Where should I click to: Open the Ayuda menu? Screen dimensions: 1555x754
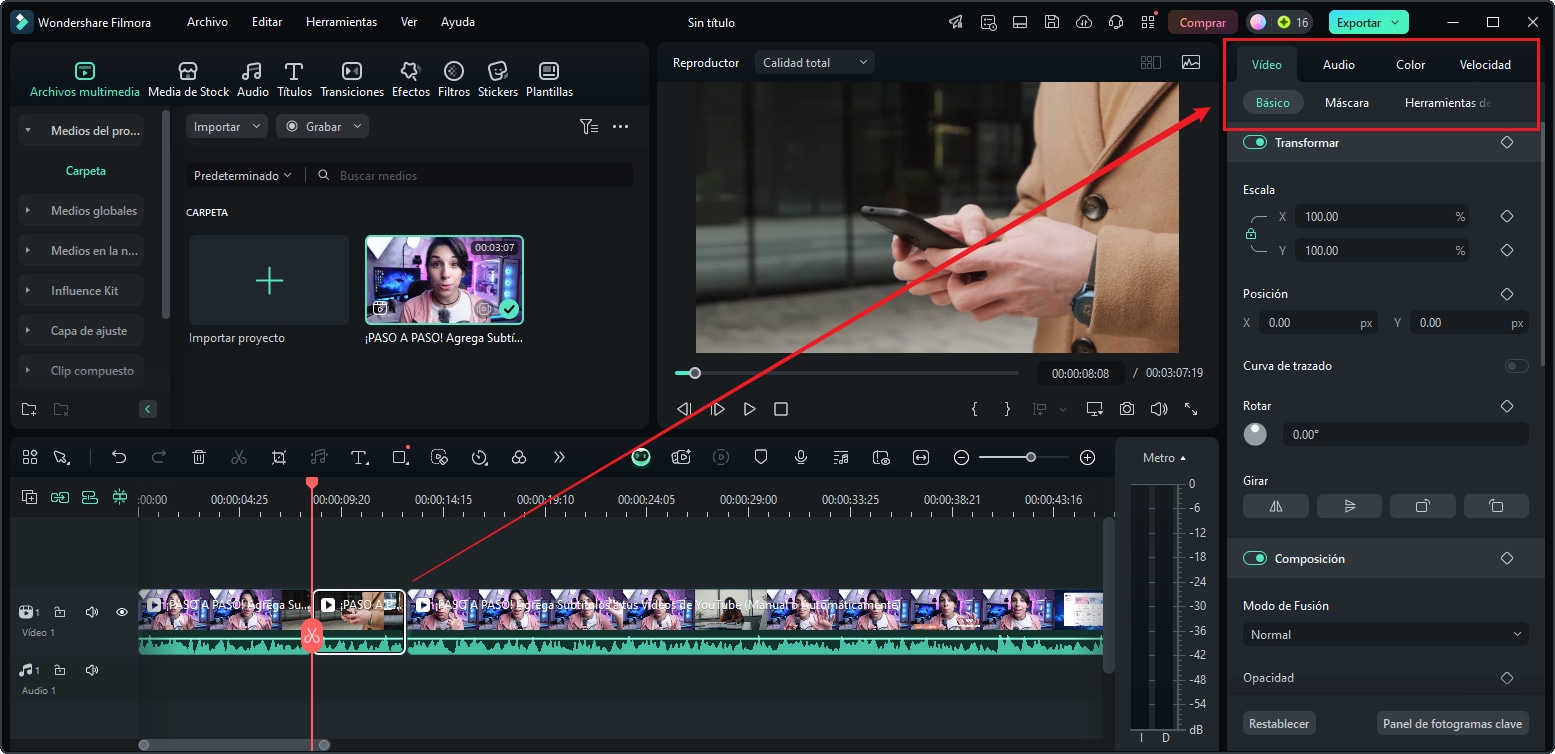click(x=458, y=22)
